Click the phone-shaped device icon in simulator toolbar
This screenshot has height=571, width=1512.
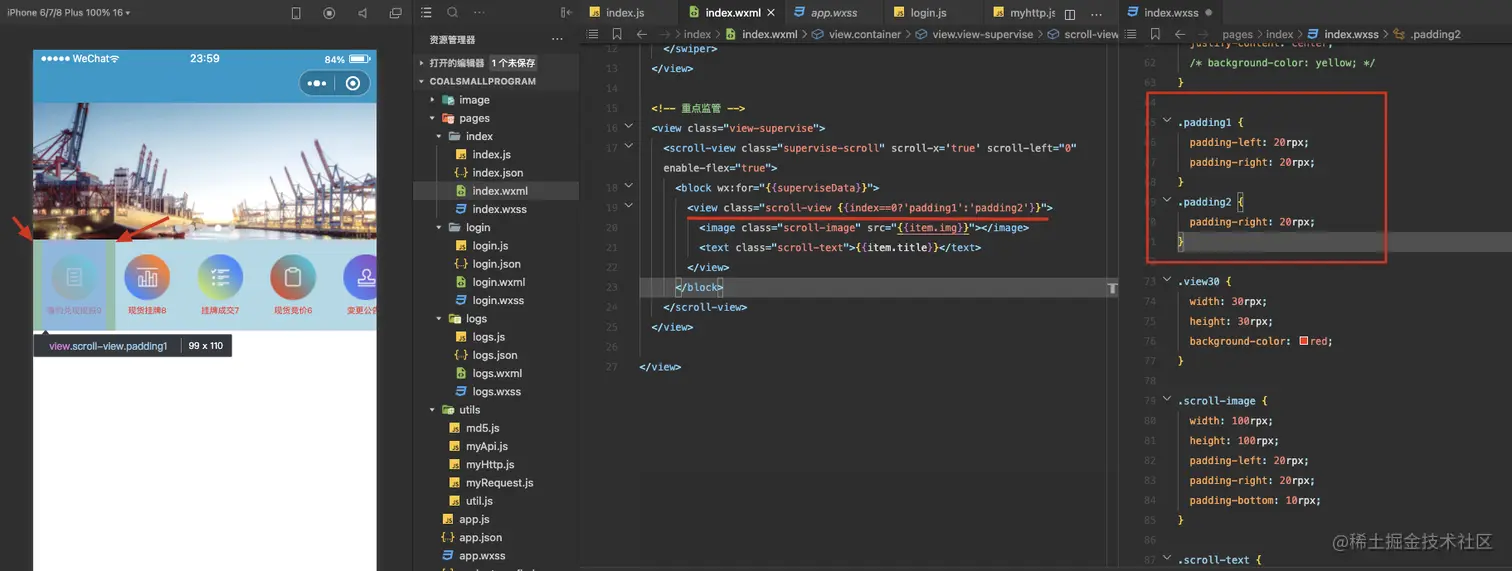[295, 13]
